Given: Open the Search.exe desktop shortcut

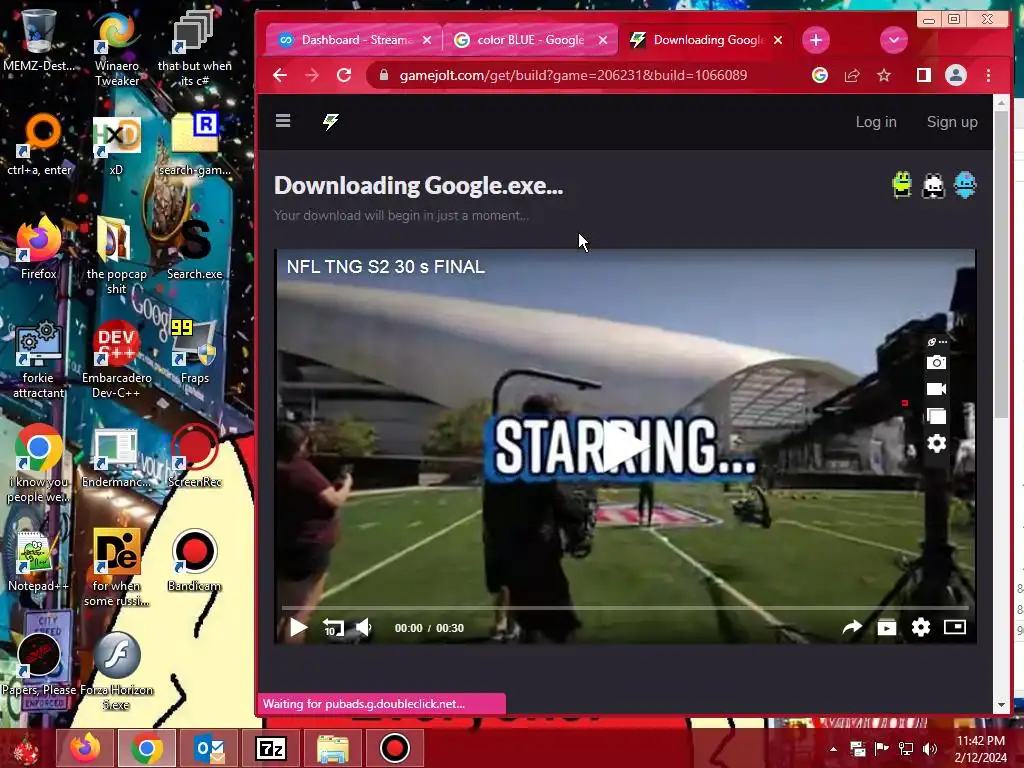Looking at the screenshot, I should (194, 249).
